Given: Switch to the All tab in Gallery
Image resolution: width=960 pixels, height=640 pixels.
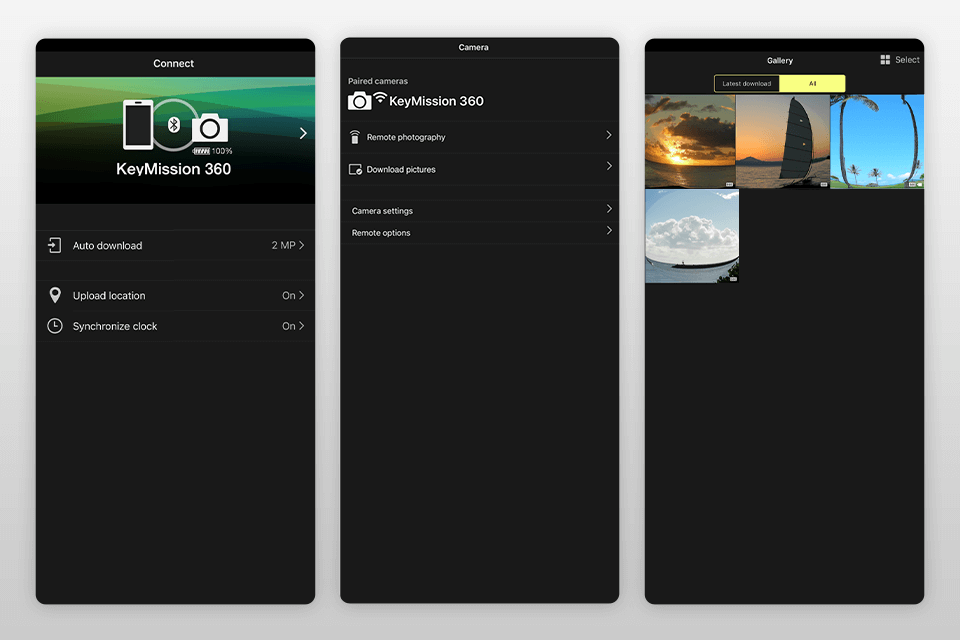Looking at the screenshot, I should click(812, 83).
